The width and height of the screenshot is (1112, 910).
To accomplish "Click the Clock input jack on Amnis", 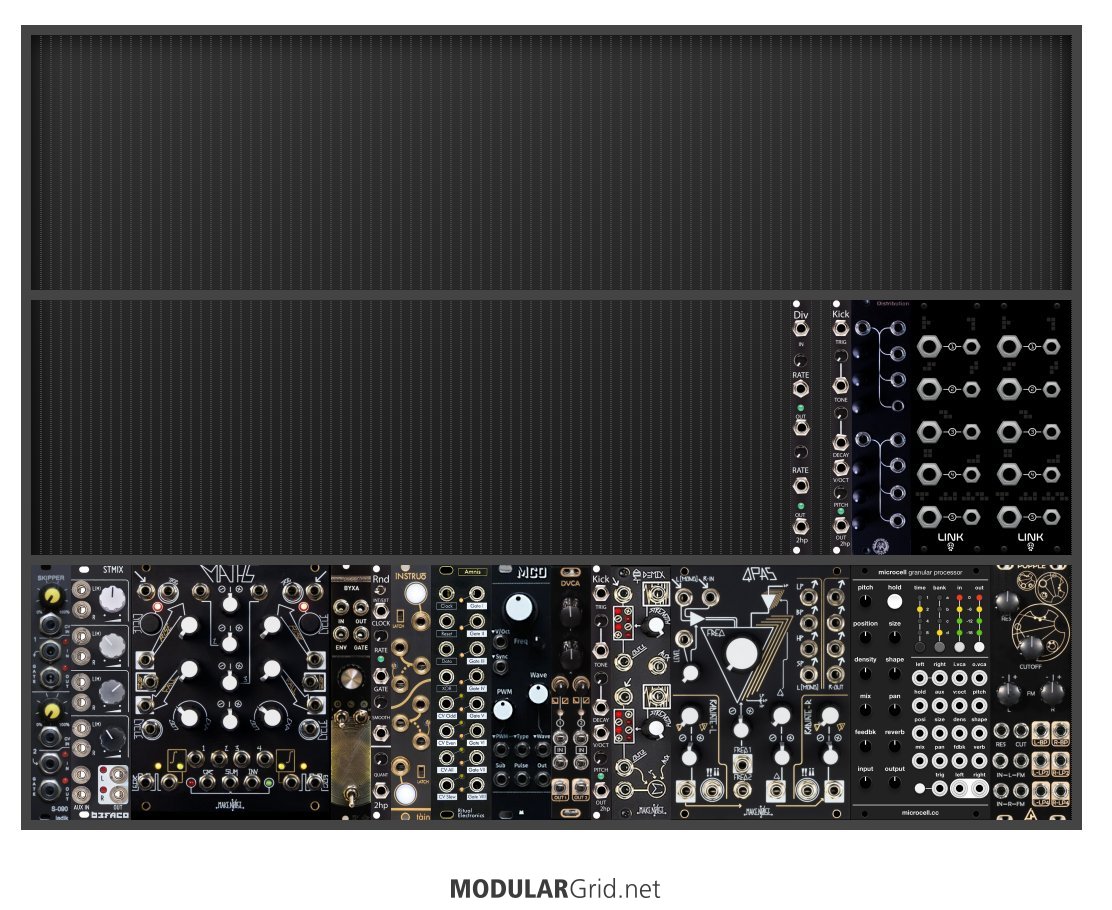I will 447,594.
